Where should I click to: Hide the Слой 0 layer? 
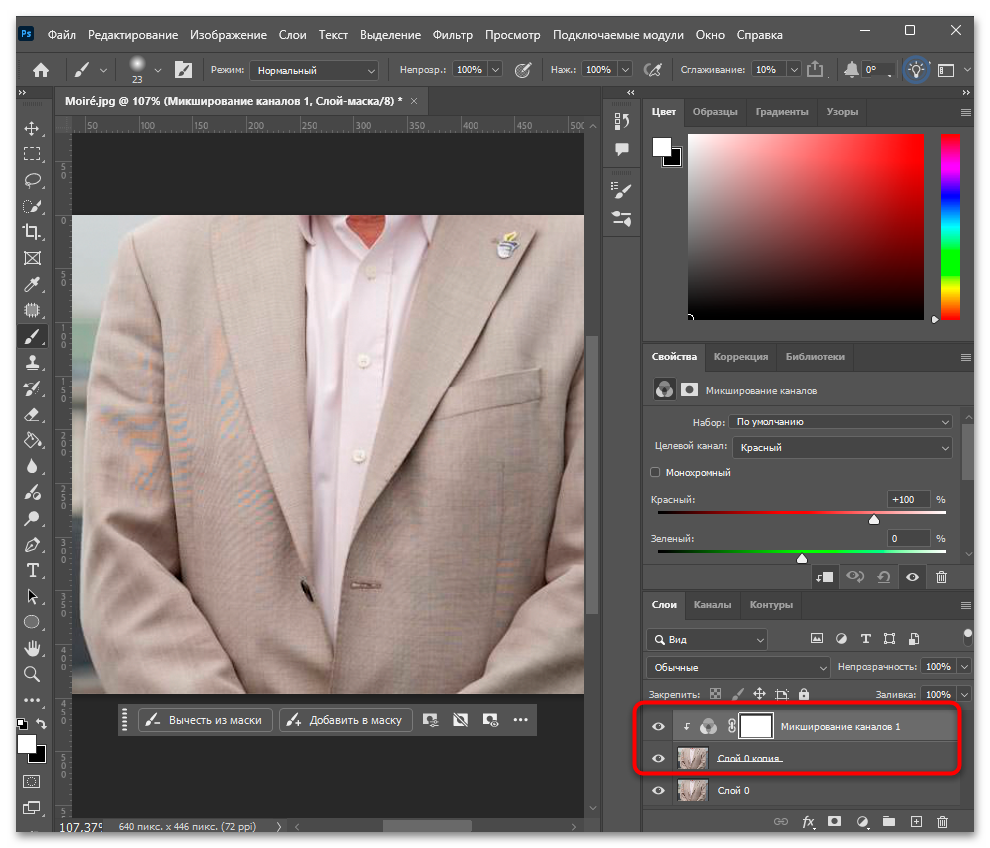[x=658, y=791]
